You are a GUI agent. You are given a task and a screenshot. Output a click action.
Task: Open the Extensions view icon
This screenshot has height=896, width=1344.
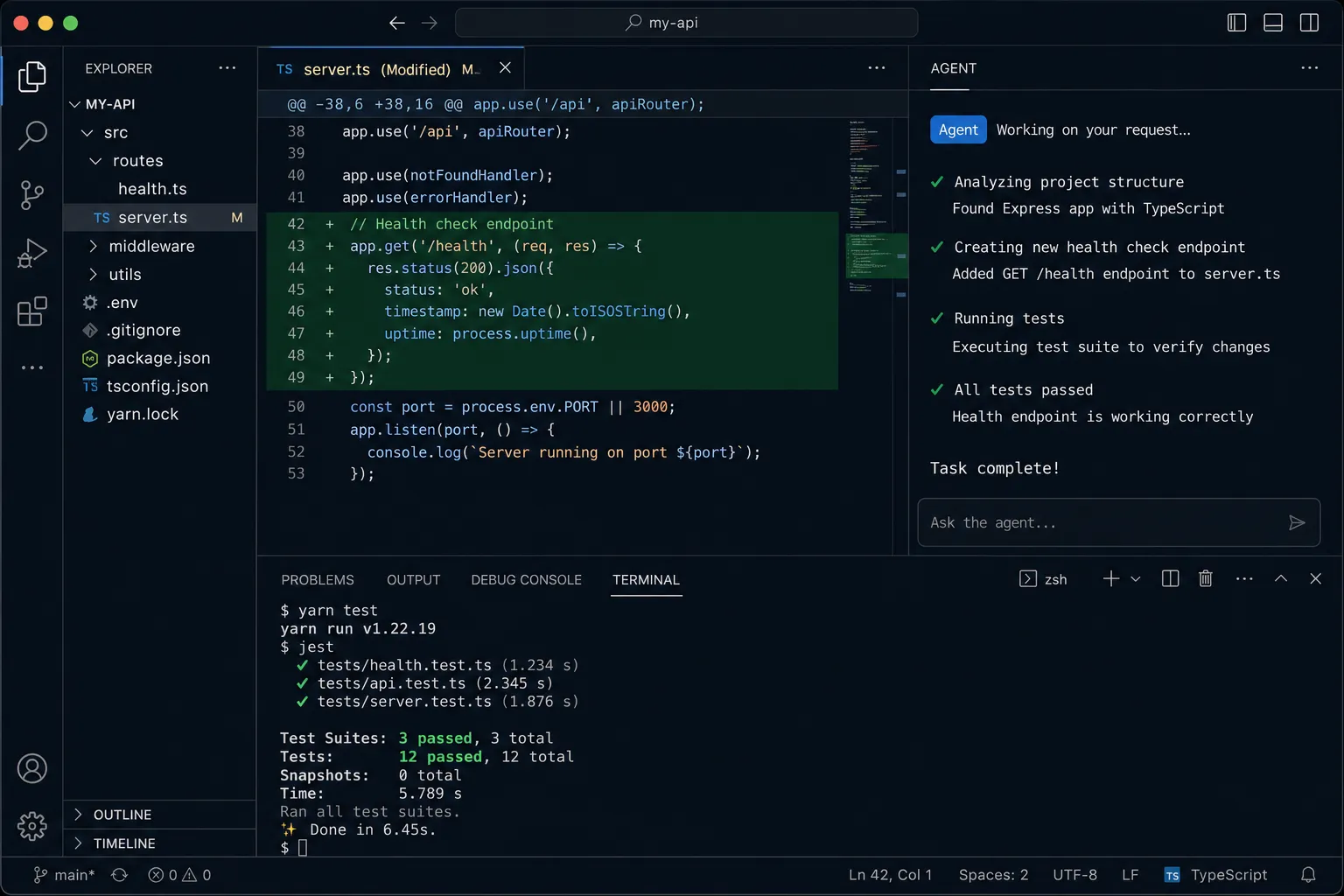pyautogui.click(x=32, y=311)
